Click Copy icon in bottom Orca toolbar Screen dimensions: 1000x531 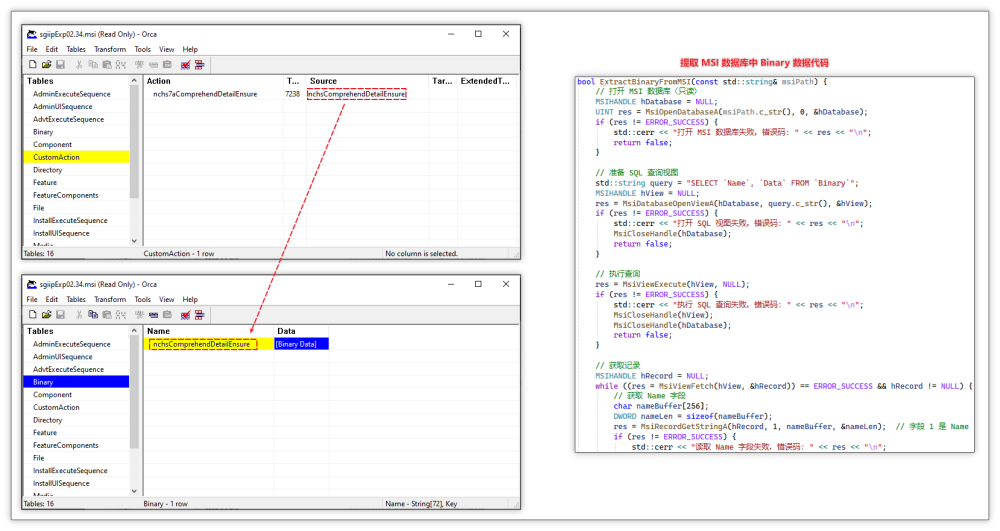(93, 314)
